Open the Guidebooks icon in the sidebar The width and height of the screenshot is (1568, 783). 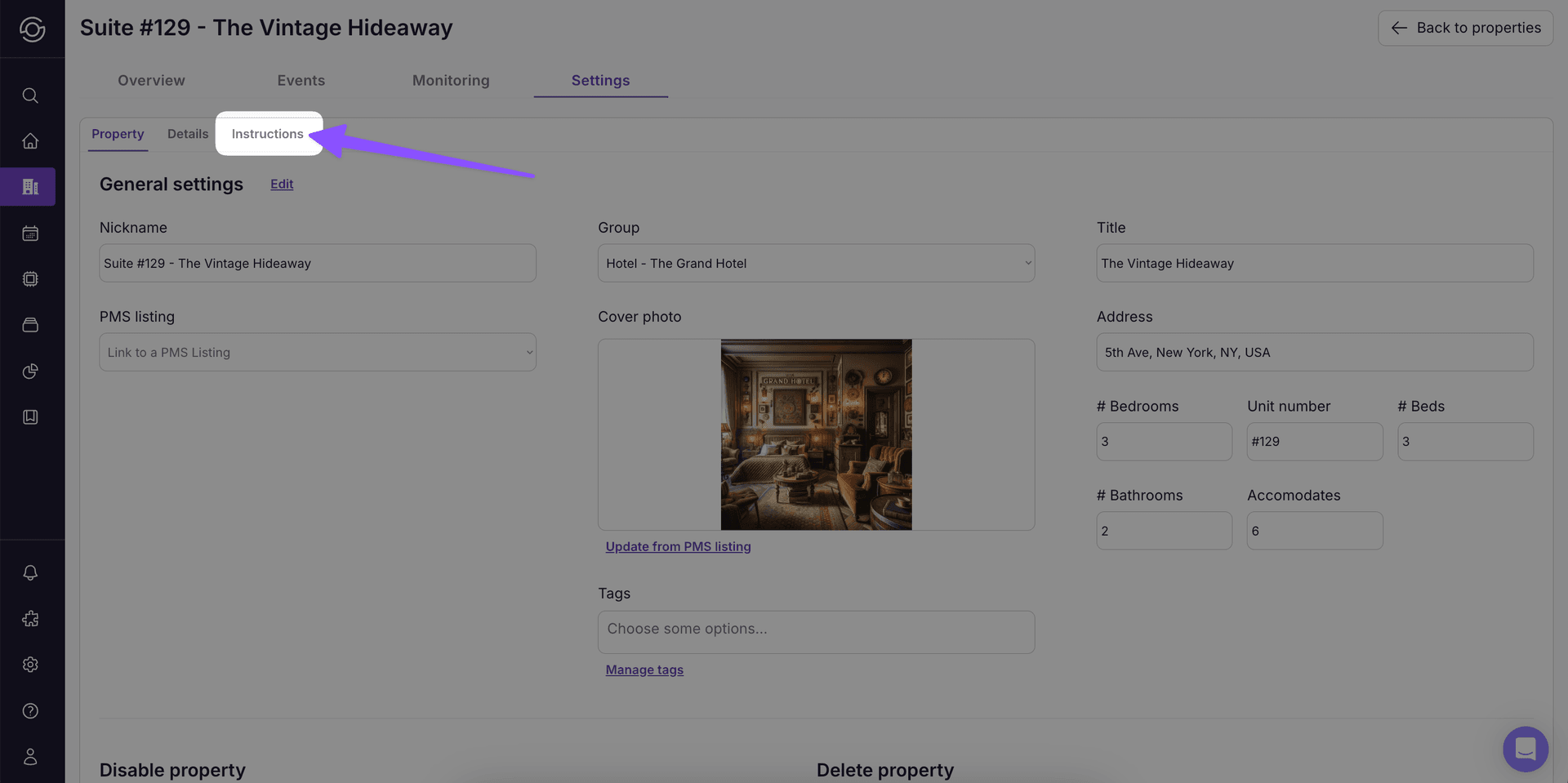(x=30, y=416)
